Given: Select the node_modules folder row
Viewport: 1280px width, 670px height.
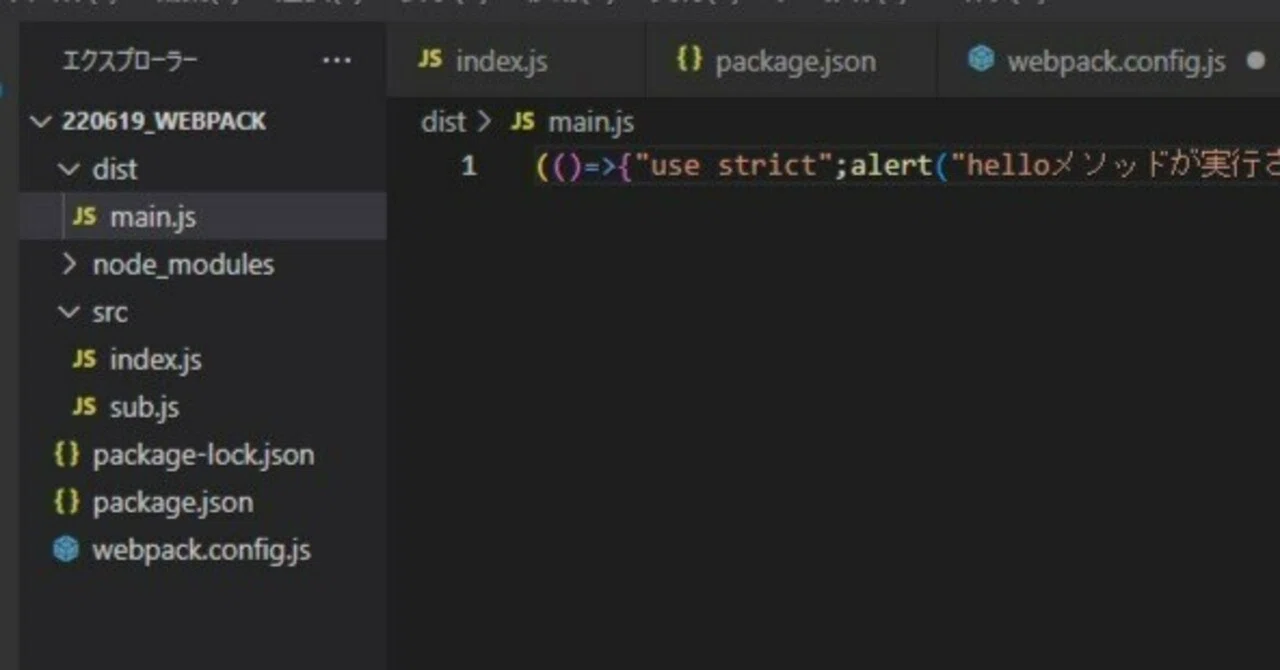Looking at the screenshot, I should [x=203, y=265].
